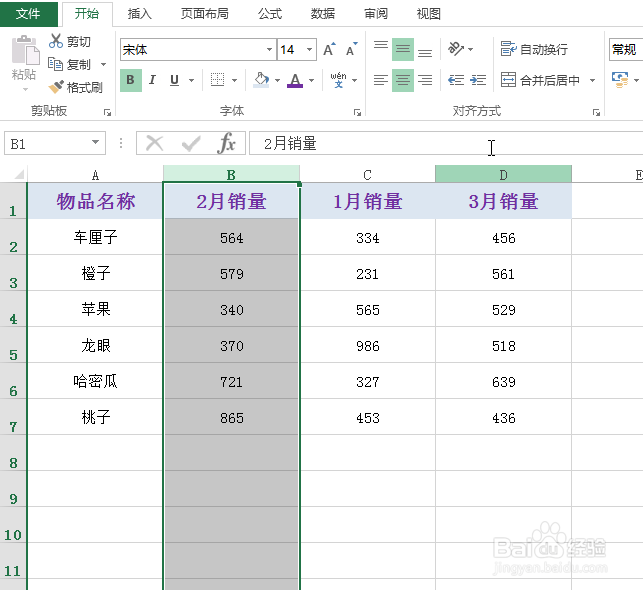Switch to the Data (数据) tab
Screen dimensions: 643x590
[x=323, y=14]
